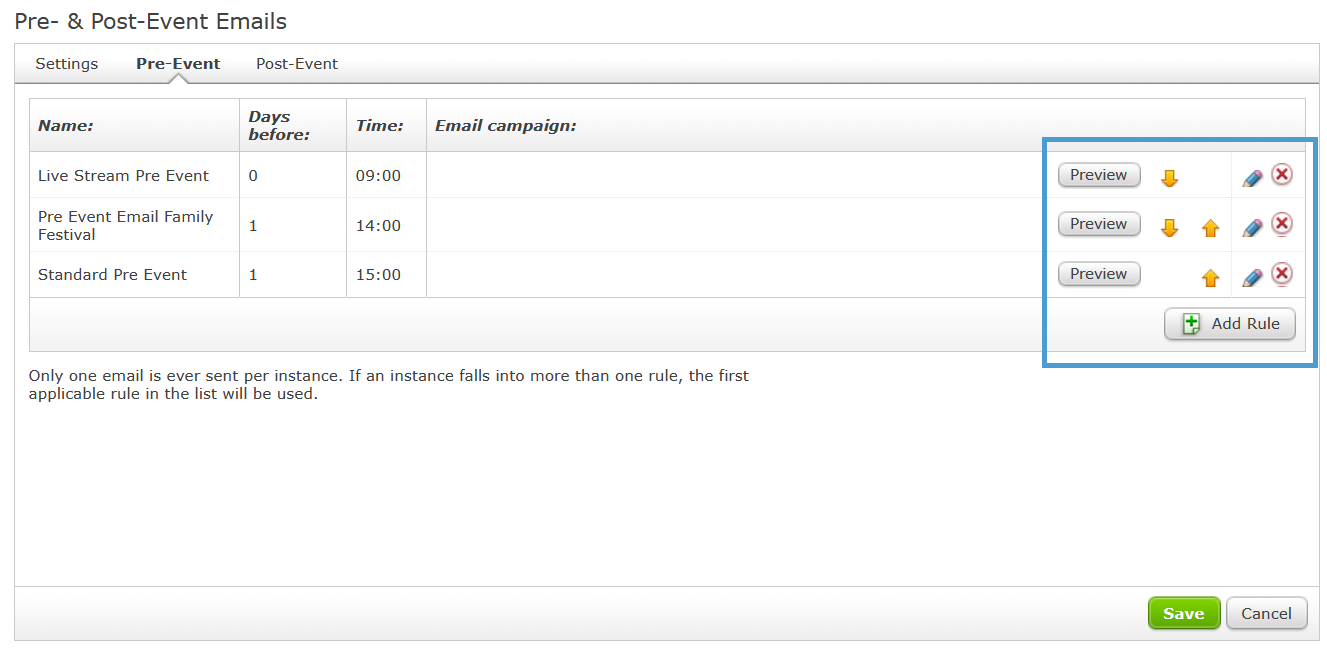Cancel the changes
Screen dimensions: 1327x651
tap(1267, 613)
